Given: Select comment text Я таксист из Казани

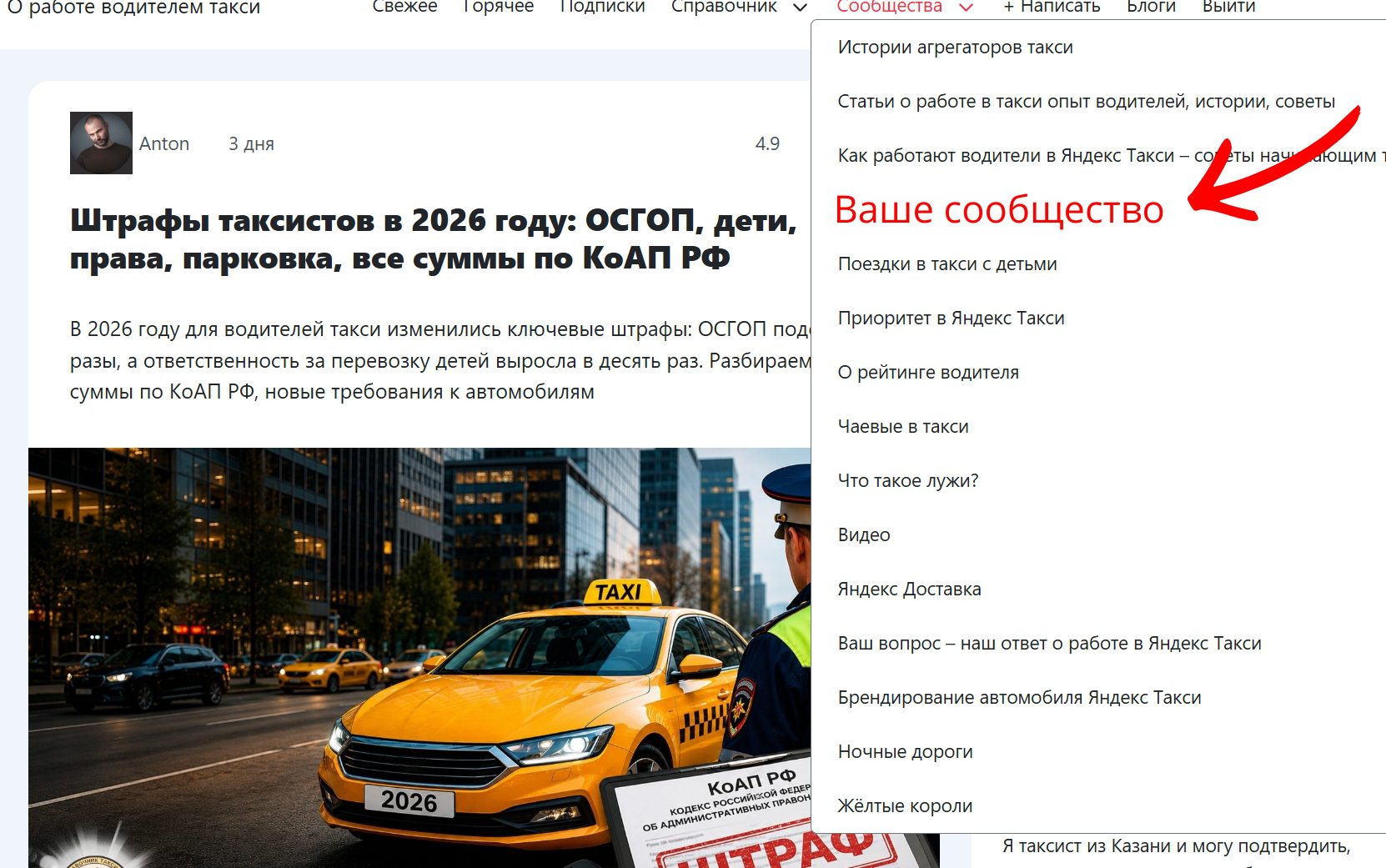Looking at the screenshot, I should (1176, 846).
